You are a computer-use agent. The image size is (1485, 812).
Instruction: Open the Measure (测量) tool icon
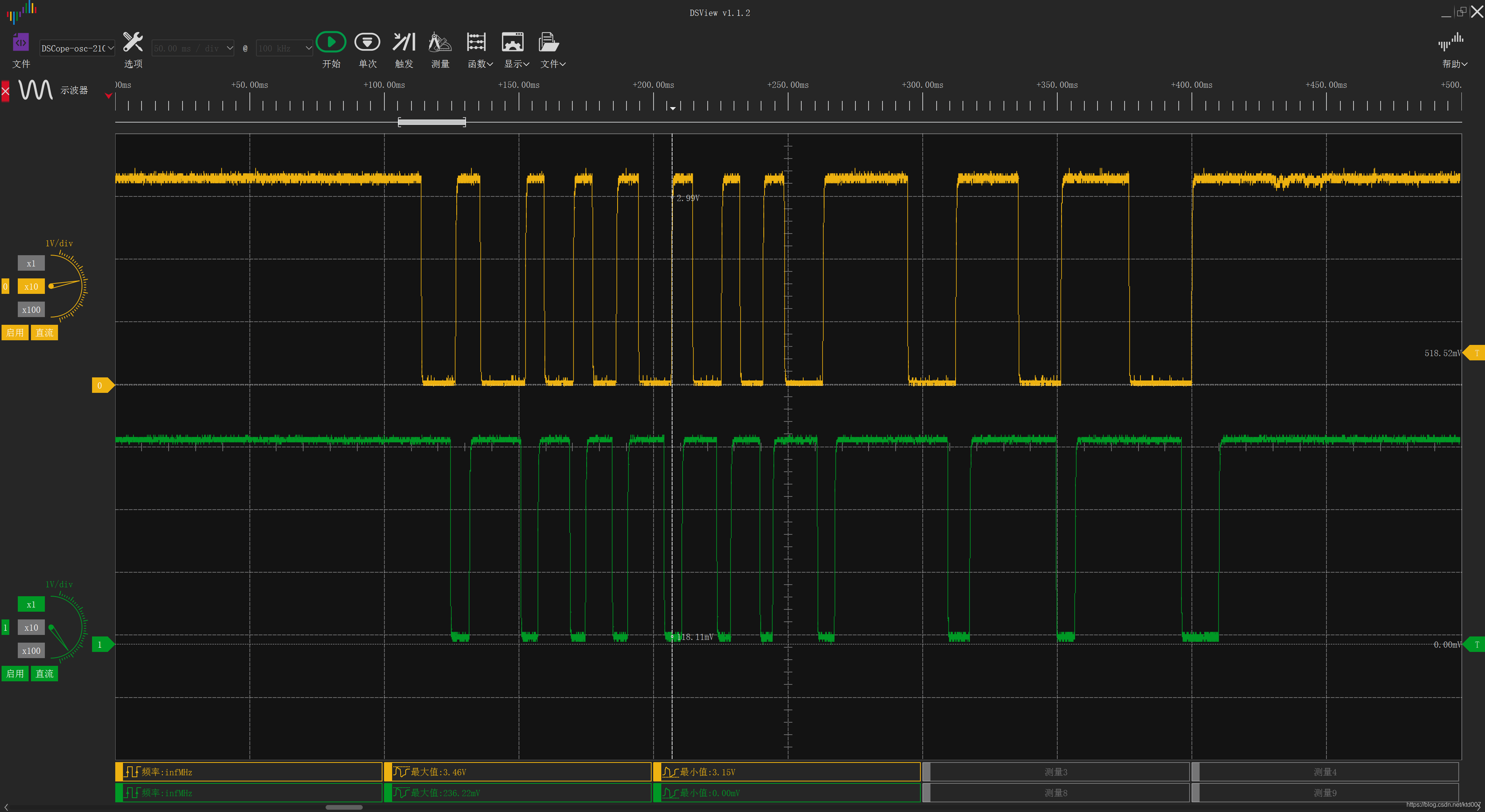[440, 42]
